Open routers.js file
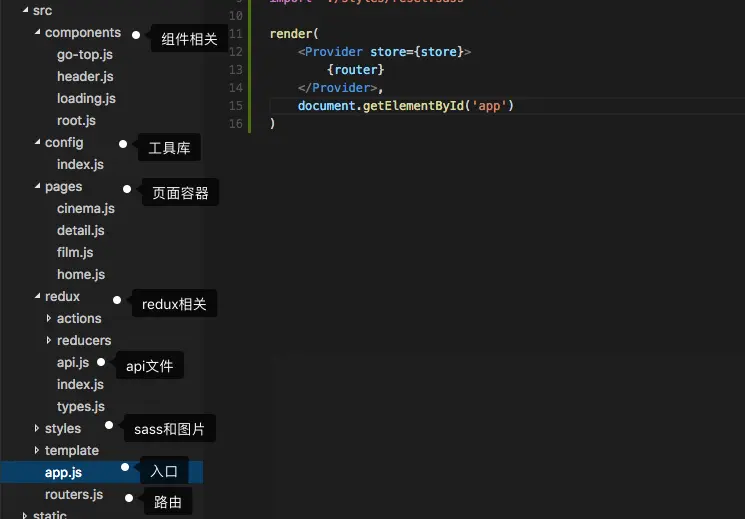 tap(74, 494)
